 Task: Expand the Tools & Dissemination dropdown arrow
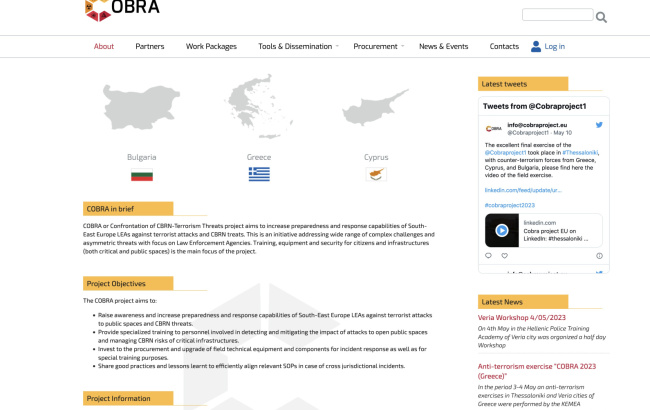337,46
